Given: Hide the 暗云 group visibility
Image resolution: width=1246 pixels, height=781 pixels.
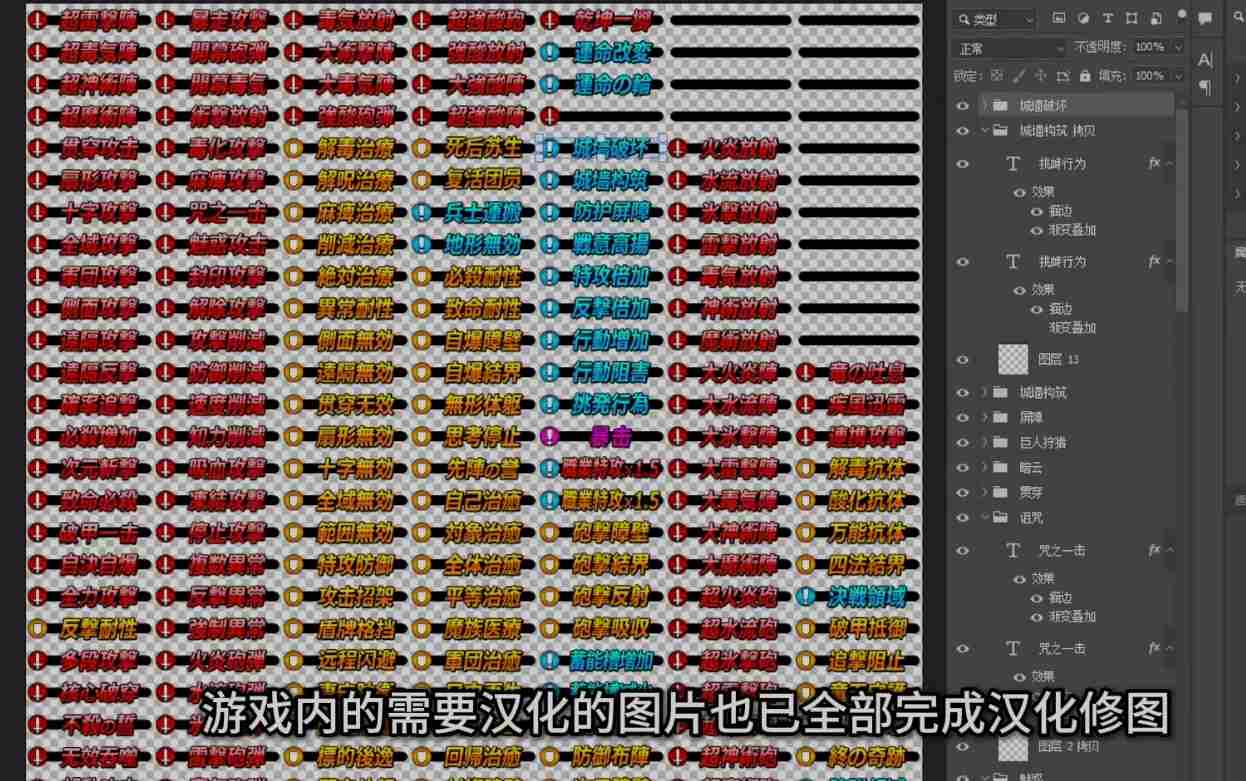Looking at the screenshot, I should [963, 468].
